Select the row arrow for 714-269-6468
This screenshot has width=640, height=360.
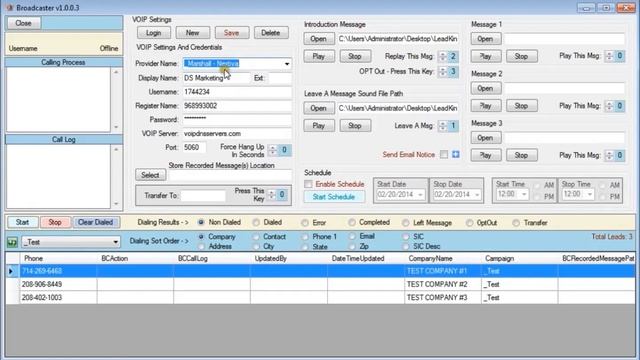(x=11, y=271)
